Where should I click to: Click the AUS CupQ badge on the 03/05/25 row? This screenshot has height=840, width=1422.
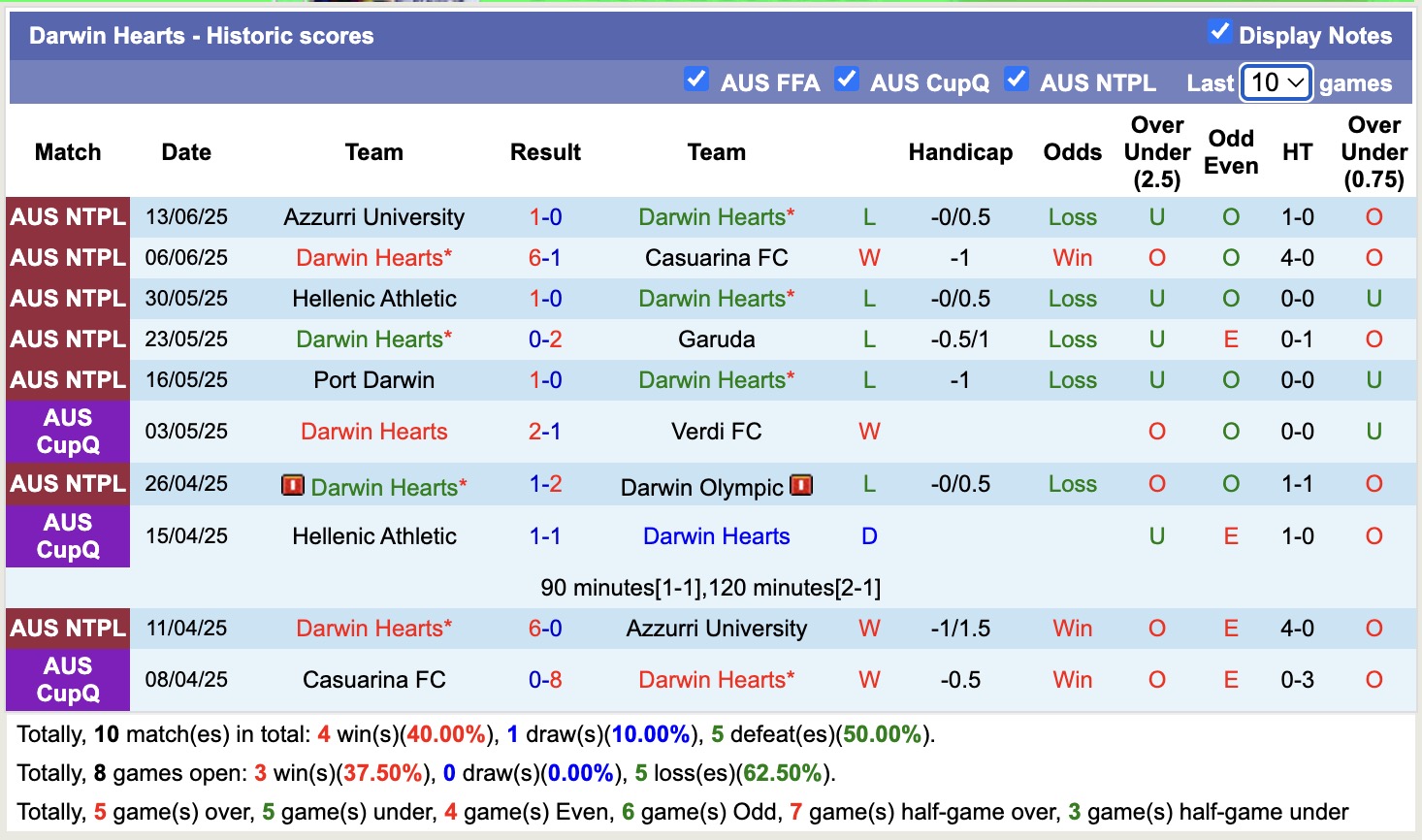67,432
